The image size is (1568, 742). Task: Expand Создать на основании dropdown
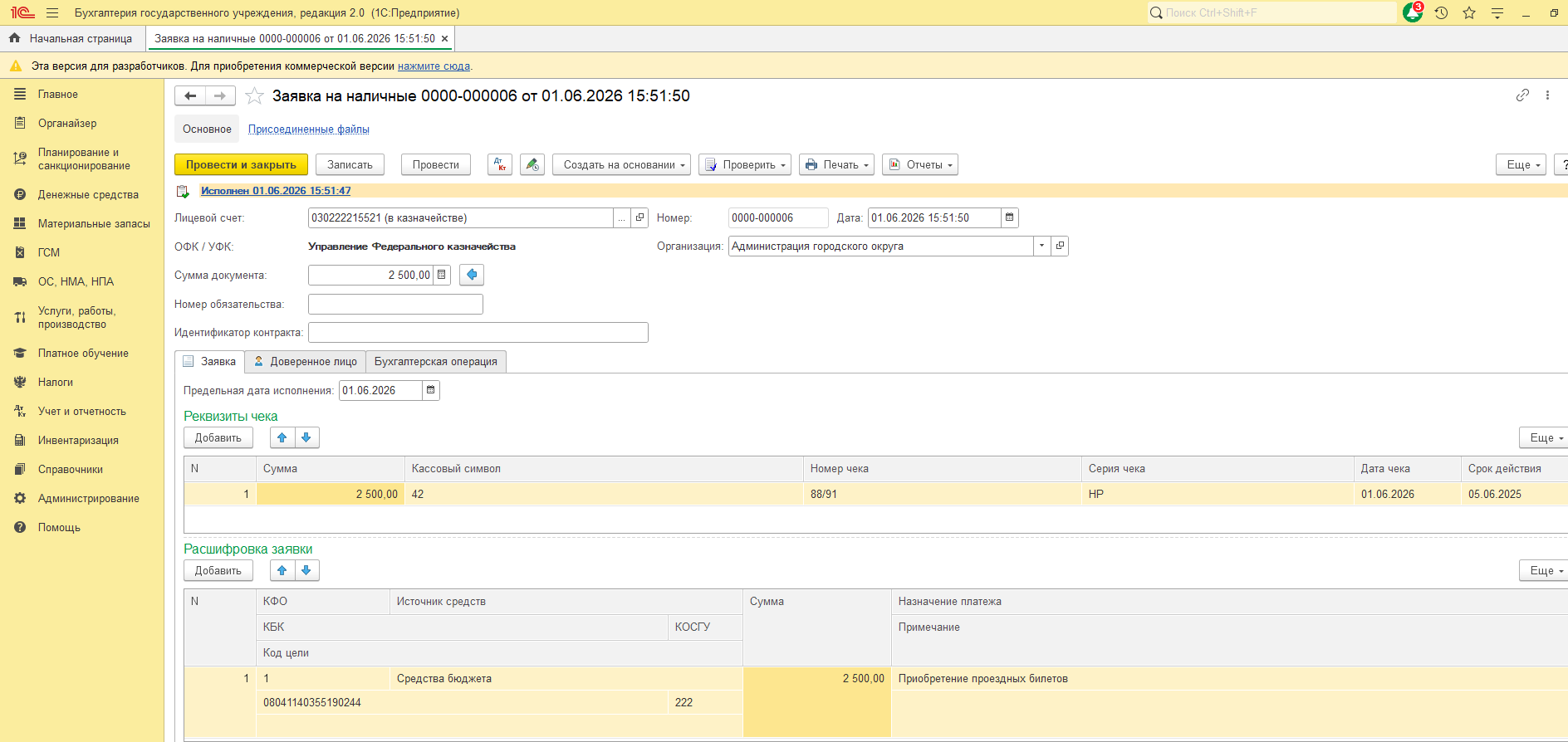point(621,164)
